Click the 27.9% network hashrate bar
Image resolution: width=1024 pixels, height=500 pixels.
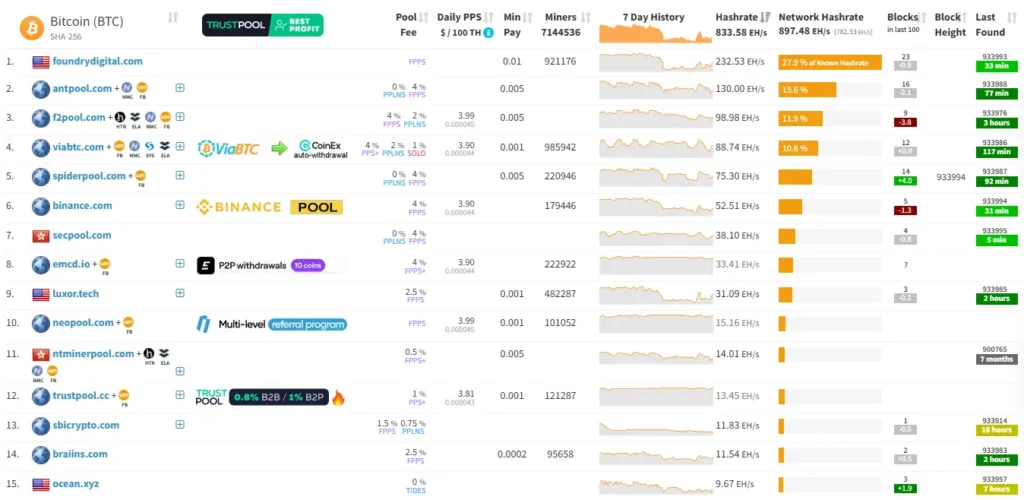pyautogui.click(x=829, y=62)
